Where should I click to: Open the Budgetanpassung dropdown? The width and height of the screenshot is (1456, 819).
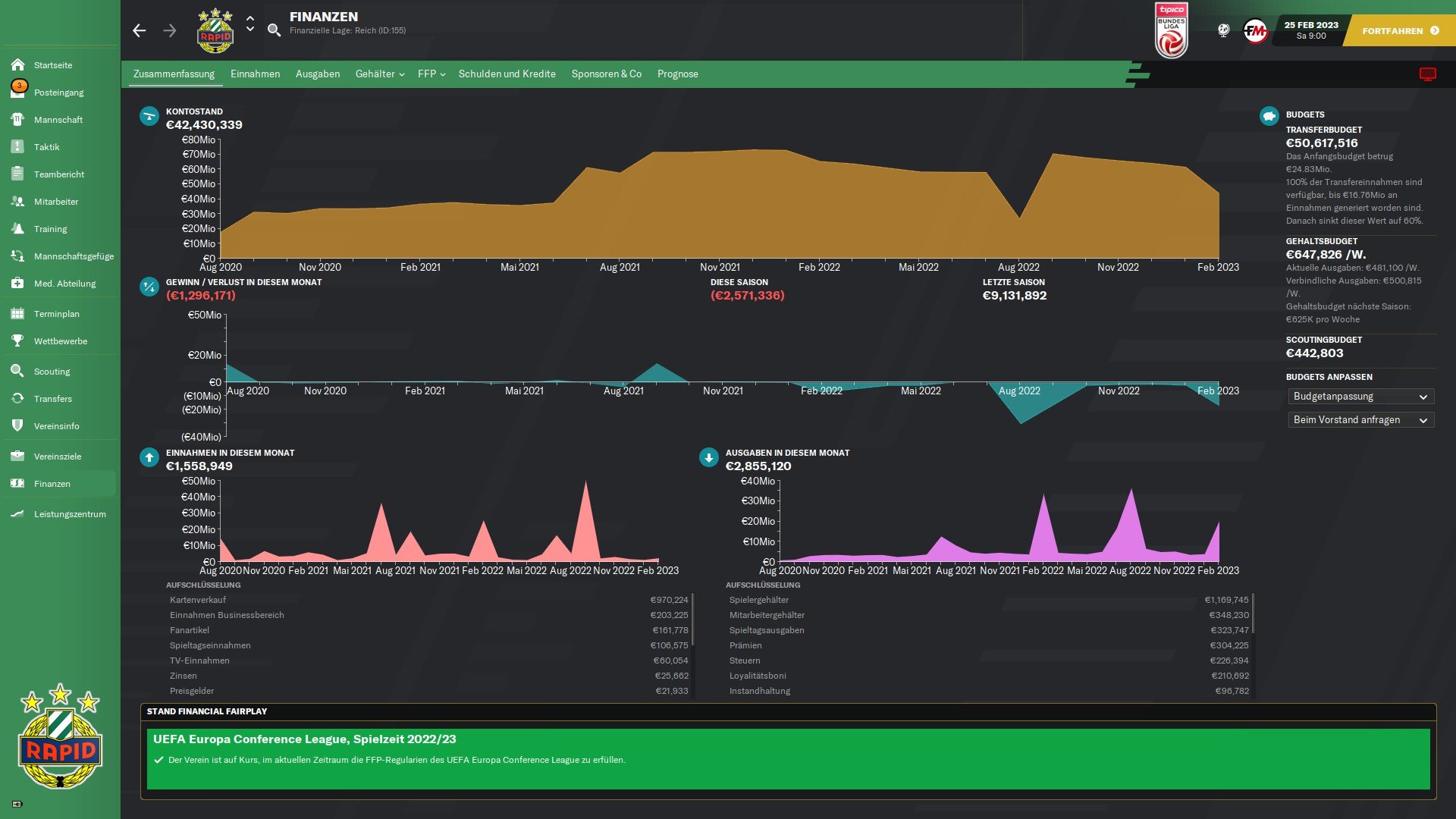point(1360,397)
